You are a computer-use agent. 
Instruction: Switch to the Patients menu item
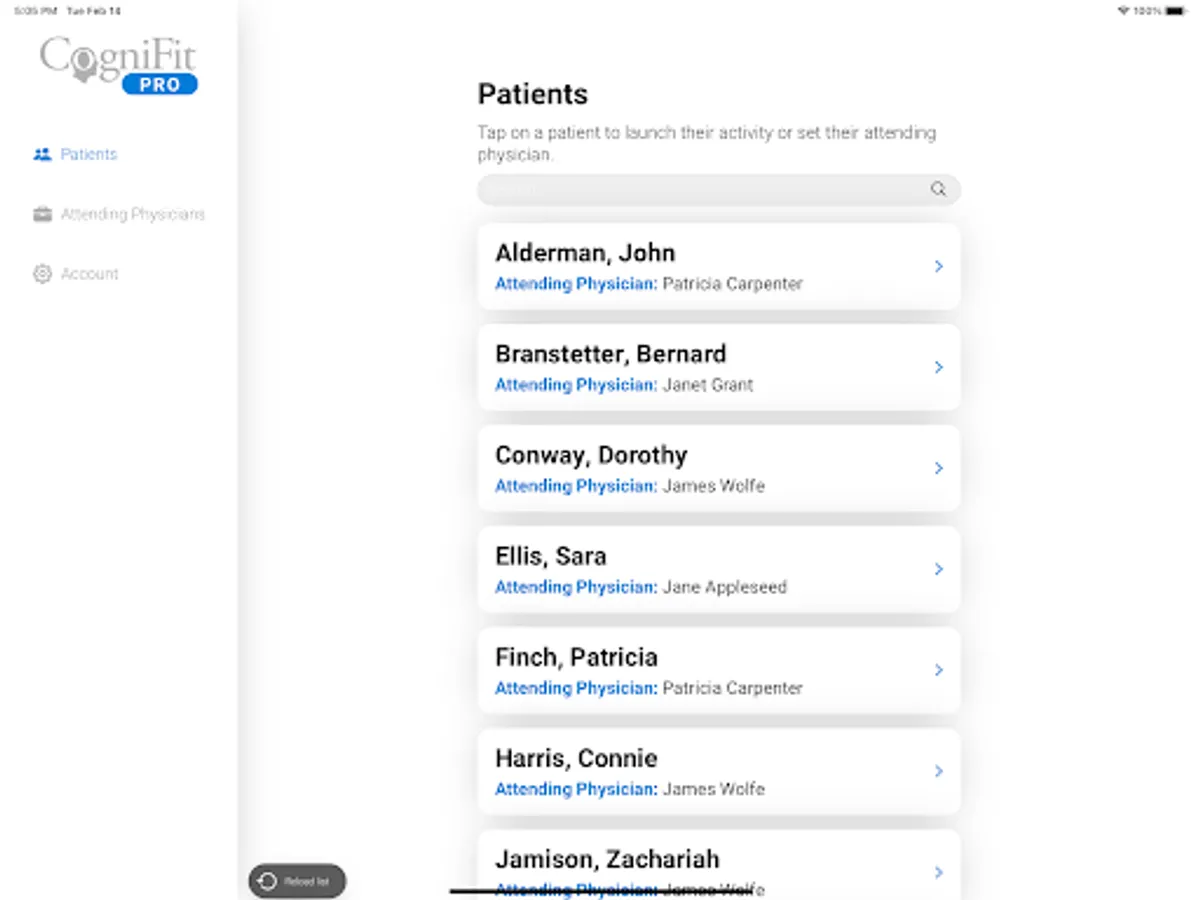pyautogui.click(x=89, y=155)
